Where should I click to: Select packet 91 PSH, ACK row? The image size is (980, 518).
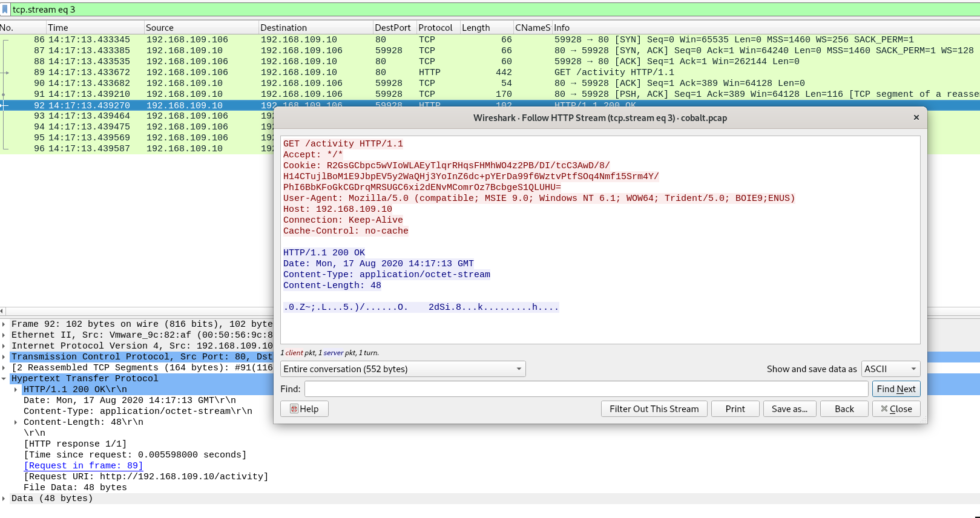(x=490, y=94)
